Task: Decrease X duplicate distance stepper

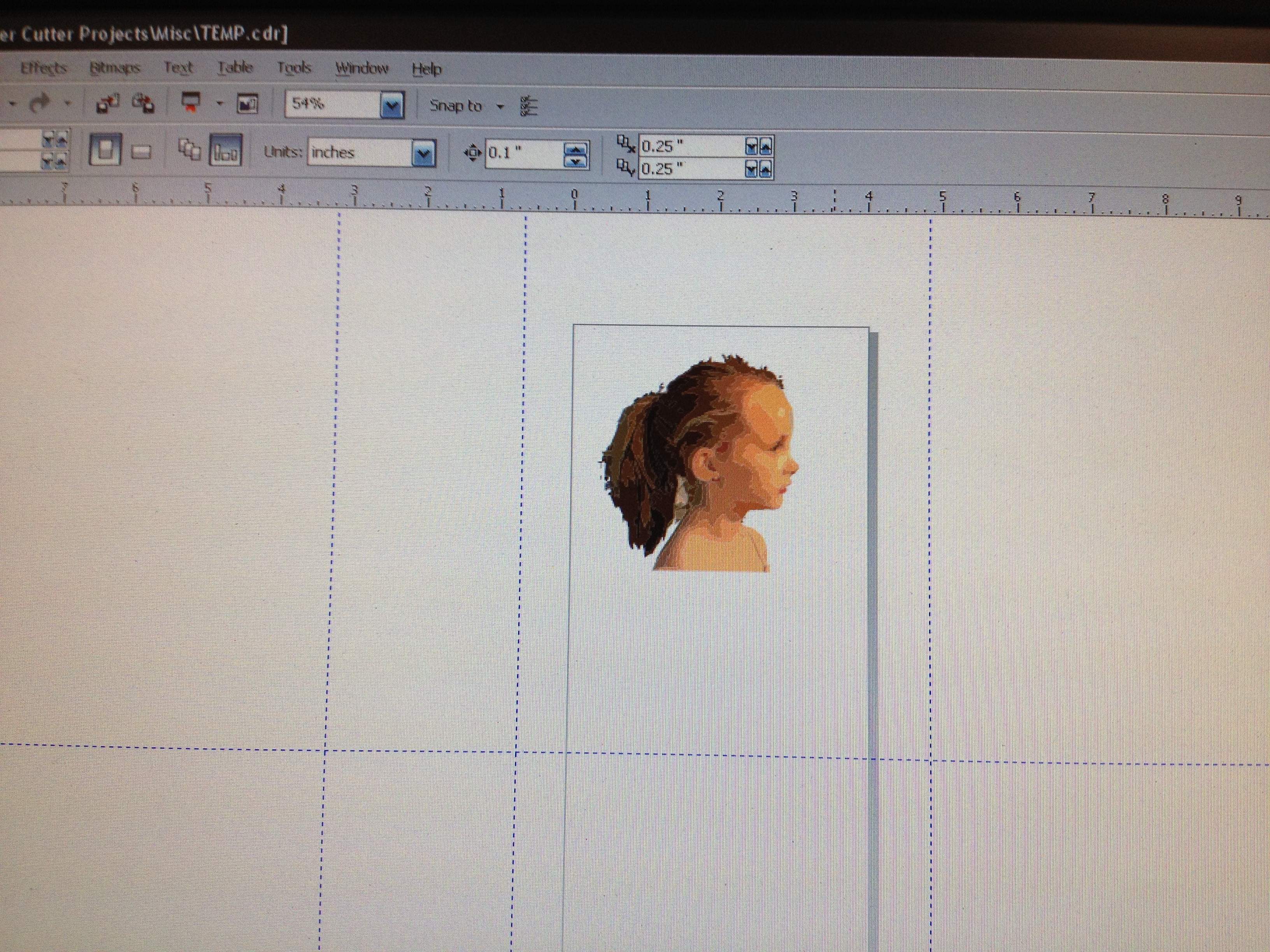Action: pyautogui.click(x=751, y=147)
